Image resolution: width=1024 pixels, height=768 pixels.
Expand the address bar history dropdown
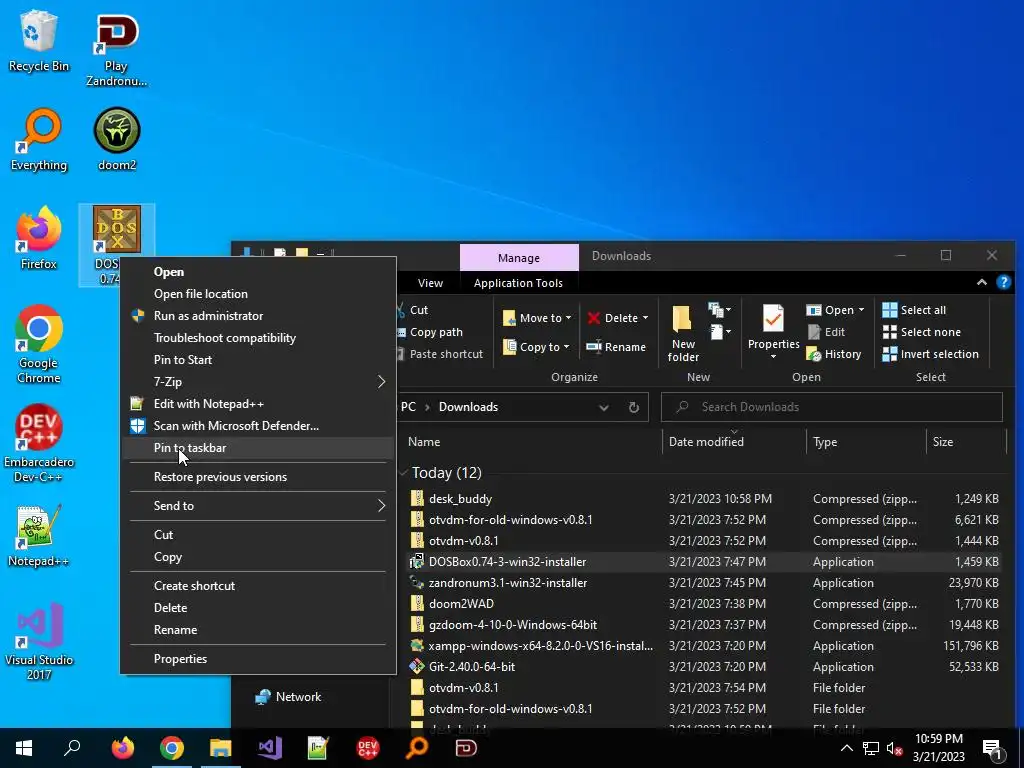point(603,407)
